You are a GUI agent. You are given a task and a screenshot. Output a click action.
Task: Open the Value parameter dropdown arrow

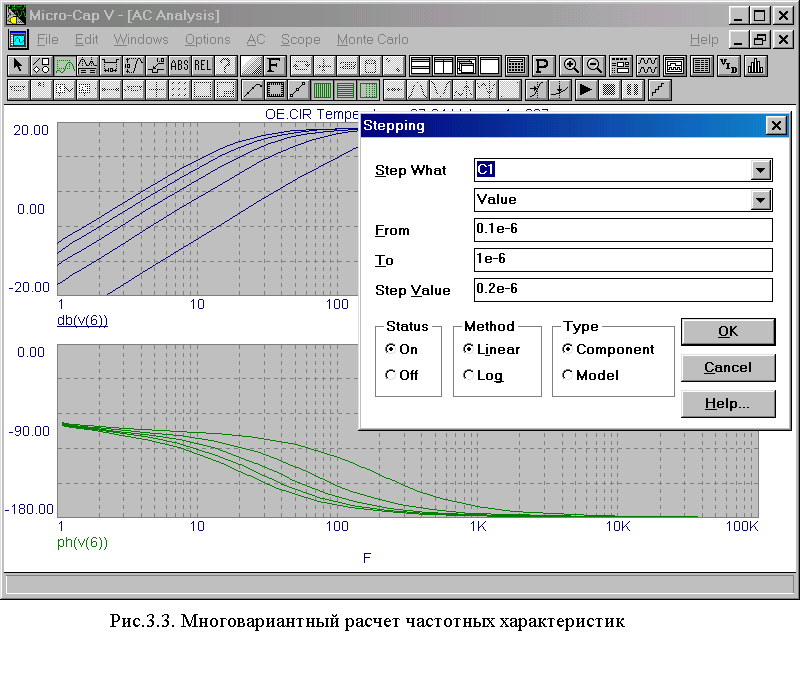pyautogui.click(x=760, y=200)
